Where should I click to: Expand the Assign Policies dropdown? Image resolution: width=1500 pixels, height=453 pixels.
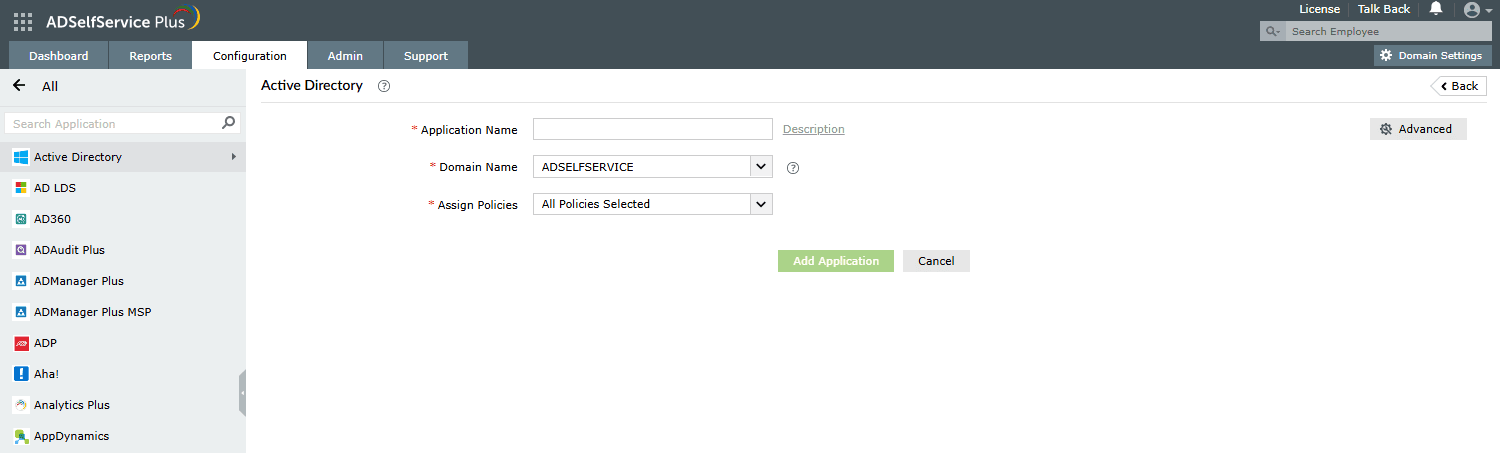(761, 204)
